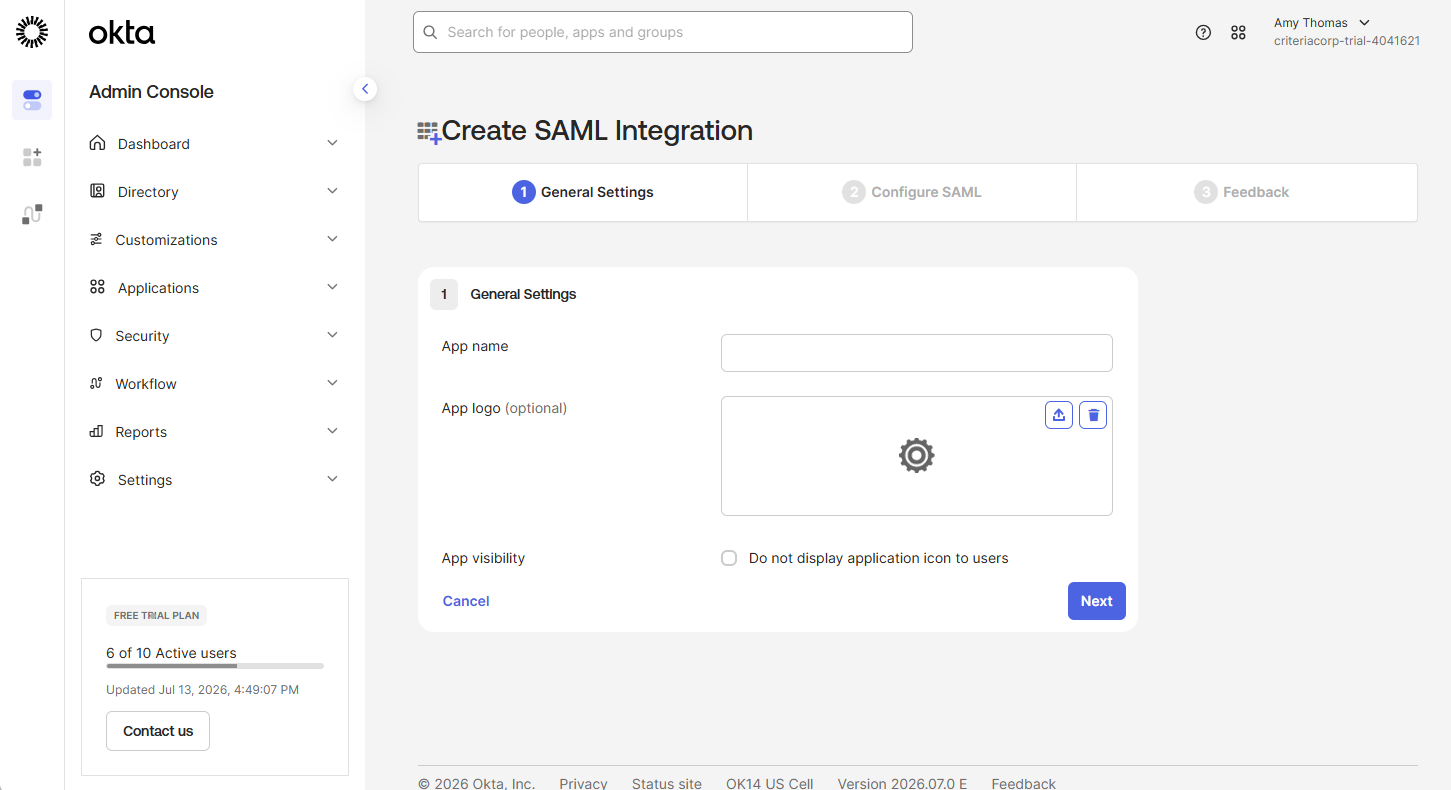Expand the Workflow menu chevron

[332, 383]
